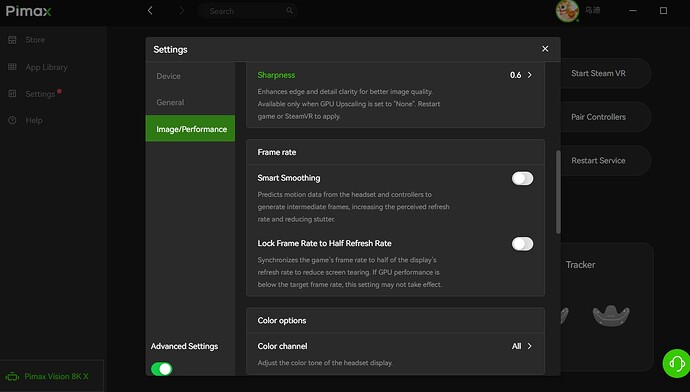Screen dimensions: 690x392
Task: Click the Tracker card heading
Action: coord(580,265)
